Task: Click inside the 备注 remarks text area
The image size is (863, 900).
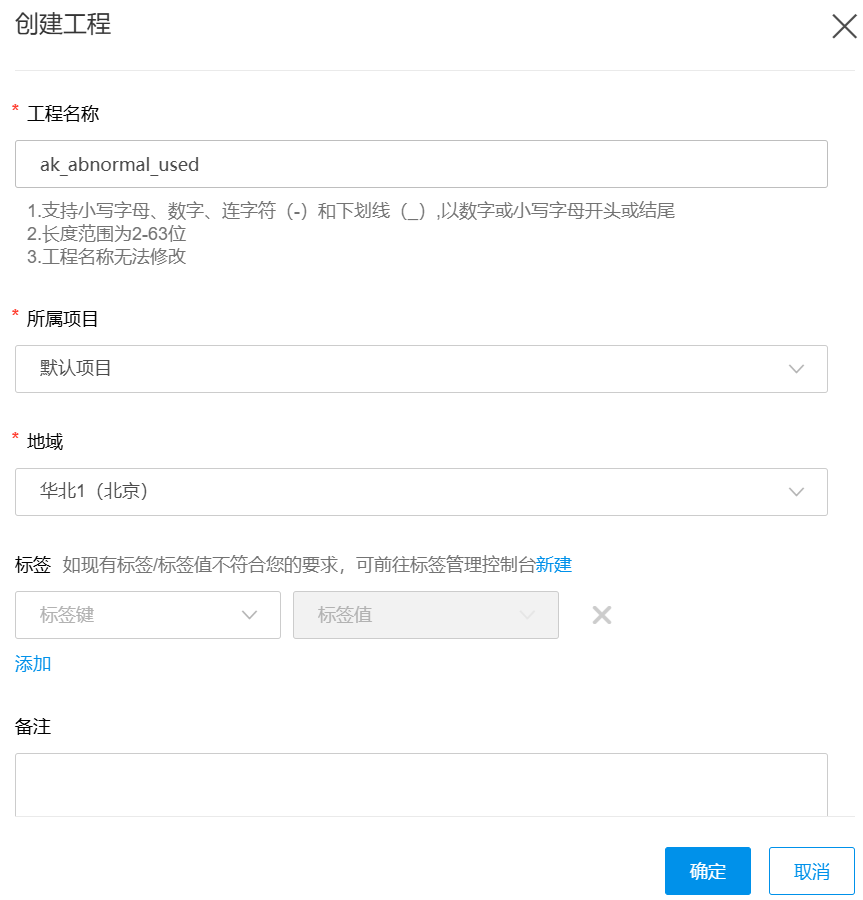Action: [421, 784]
